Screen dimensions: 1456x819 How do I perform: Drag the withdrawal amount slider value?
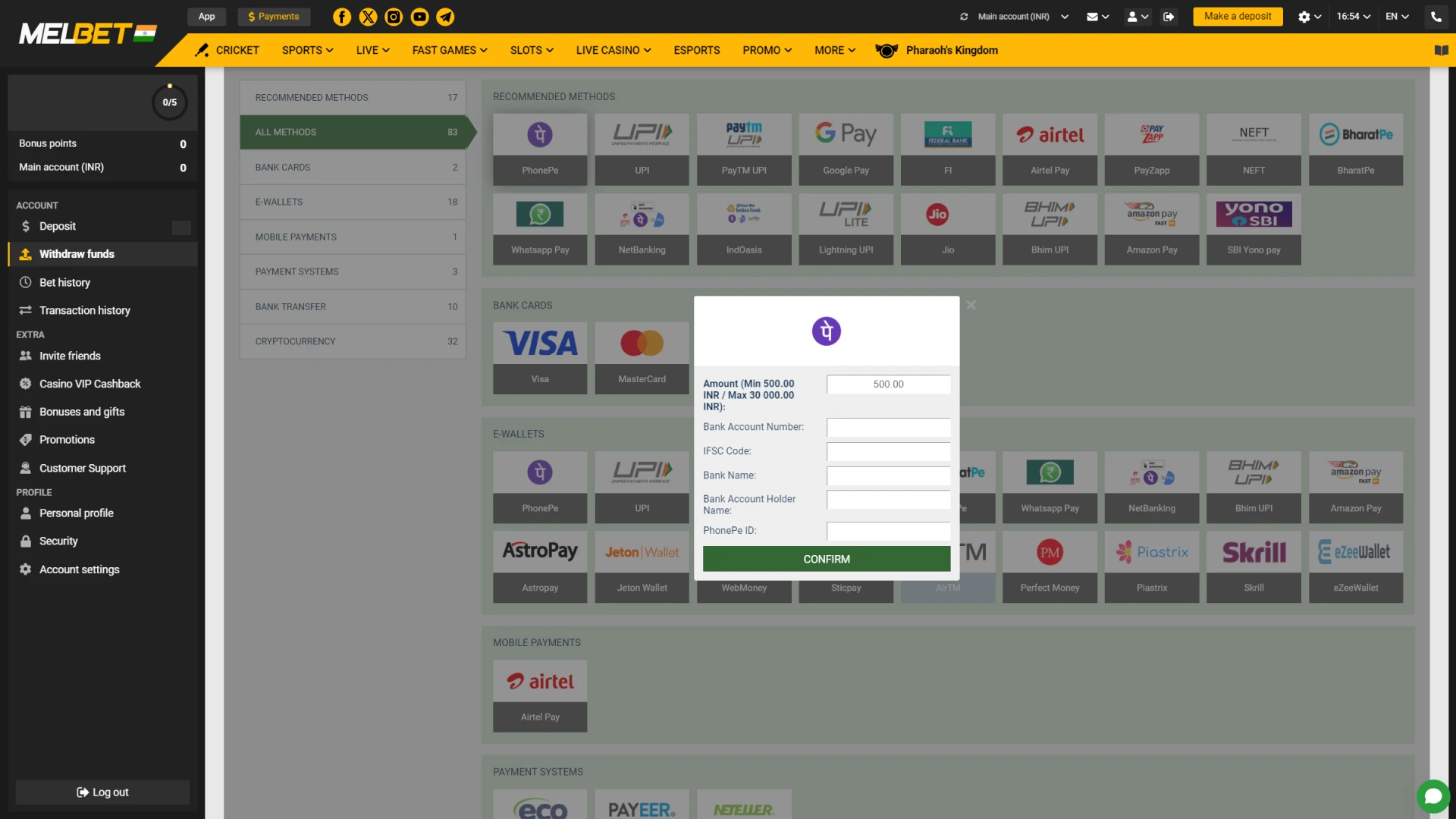888,384
